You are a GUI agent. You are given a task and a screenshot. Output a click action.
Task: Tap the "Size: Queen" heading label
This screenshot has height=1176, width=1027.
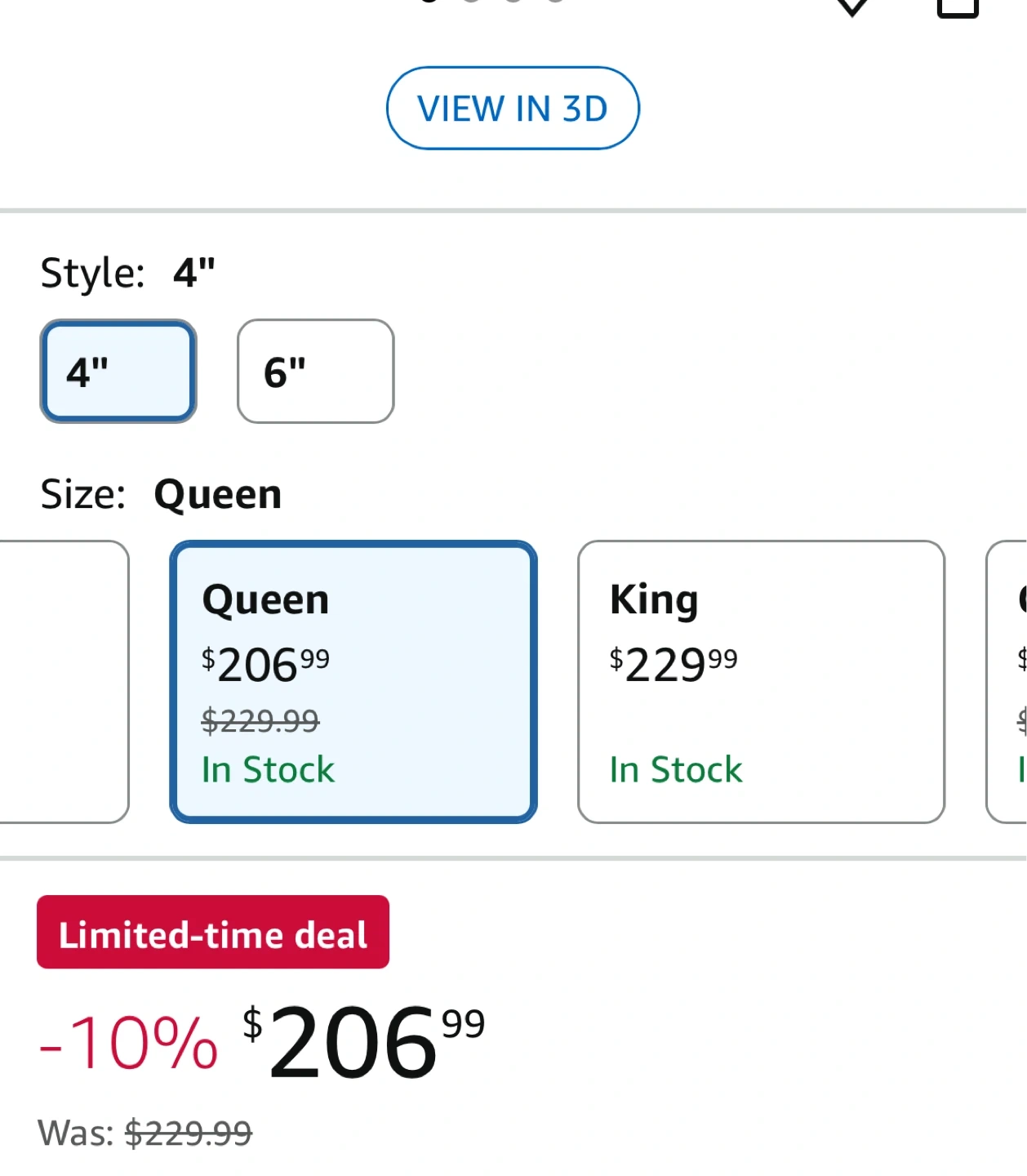(x=162, y=495)
